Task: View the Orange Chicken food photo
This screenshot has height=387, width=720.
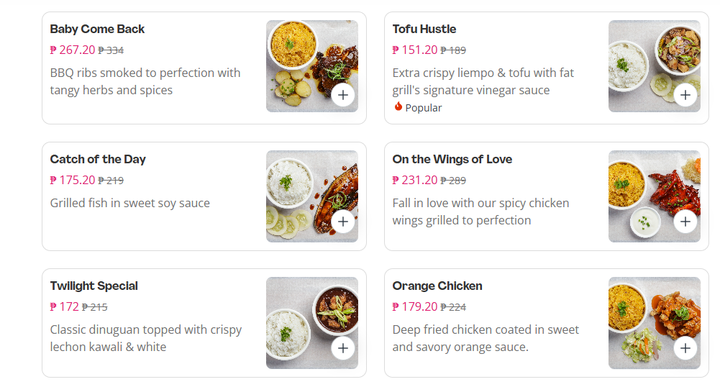Action: click(655, 323)
